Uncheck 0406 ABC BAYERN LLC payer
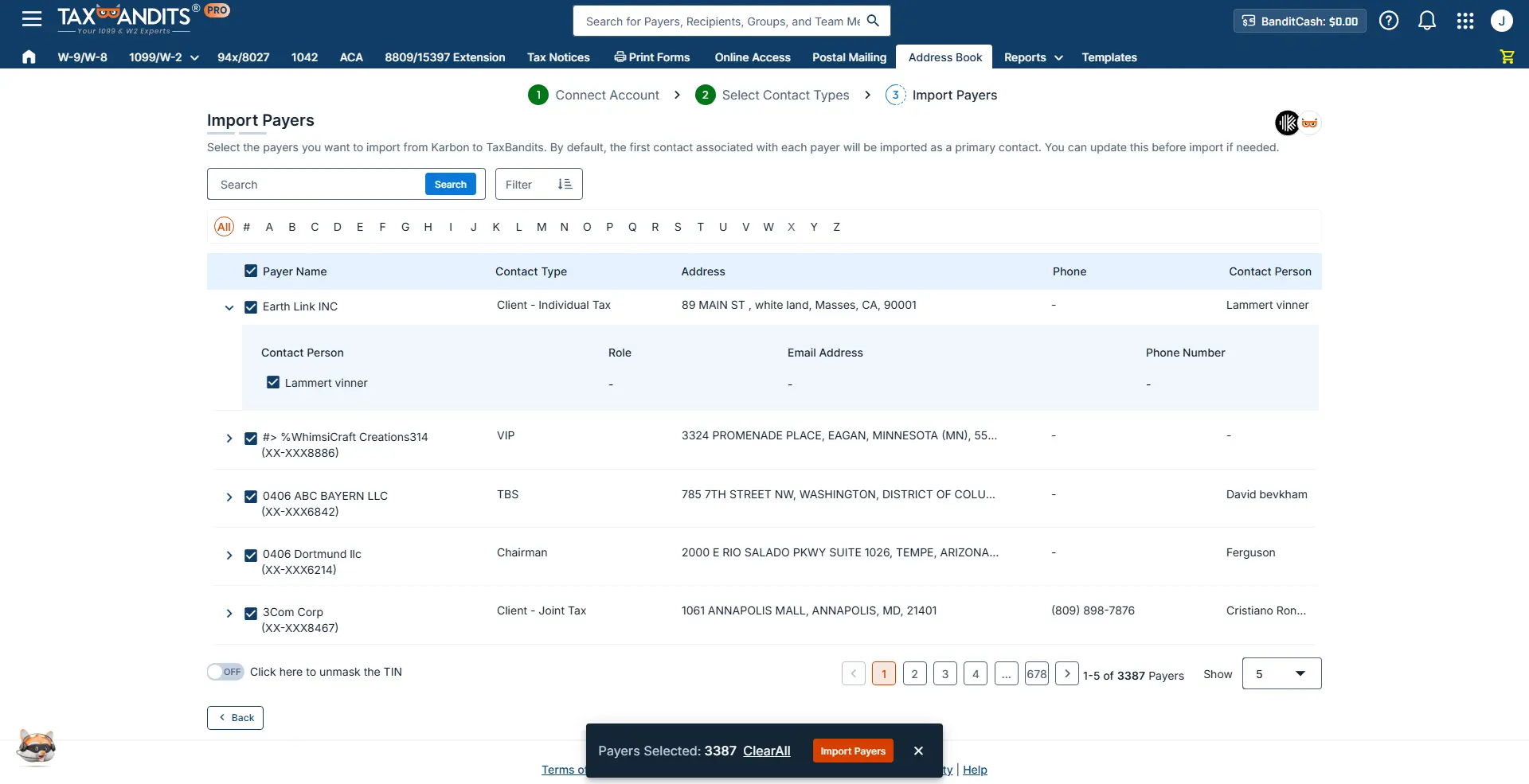 (x=251, y=497)
